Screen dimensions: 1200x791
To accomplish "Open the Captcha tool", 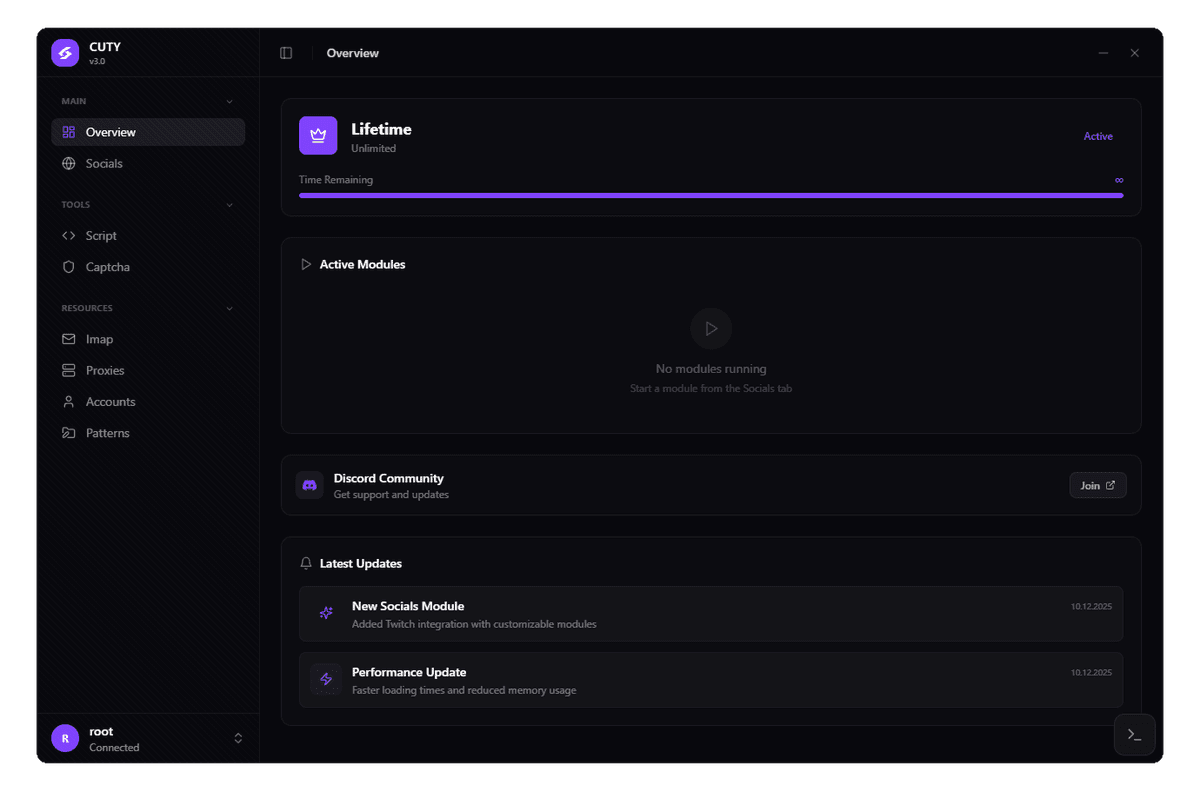I will tap(106, 267).
